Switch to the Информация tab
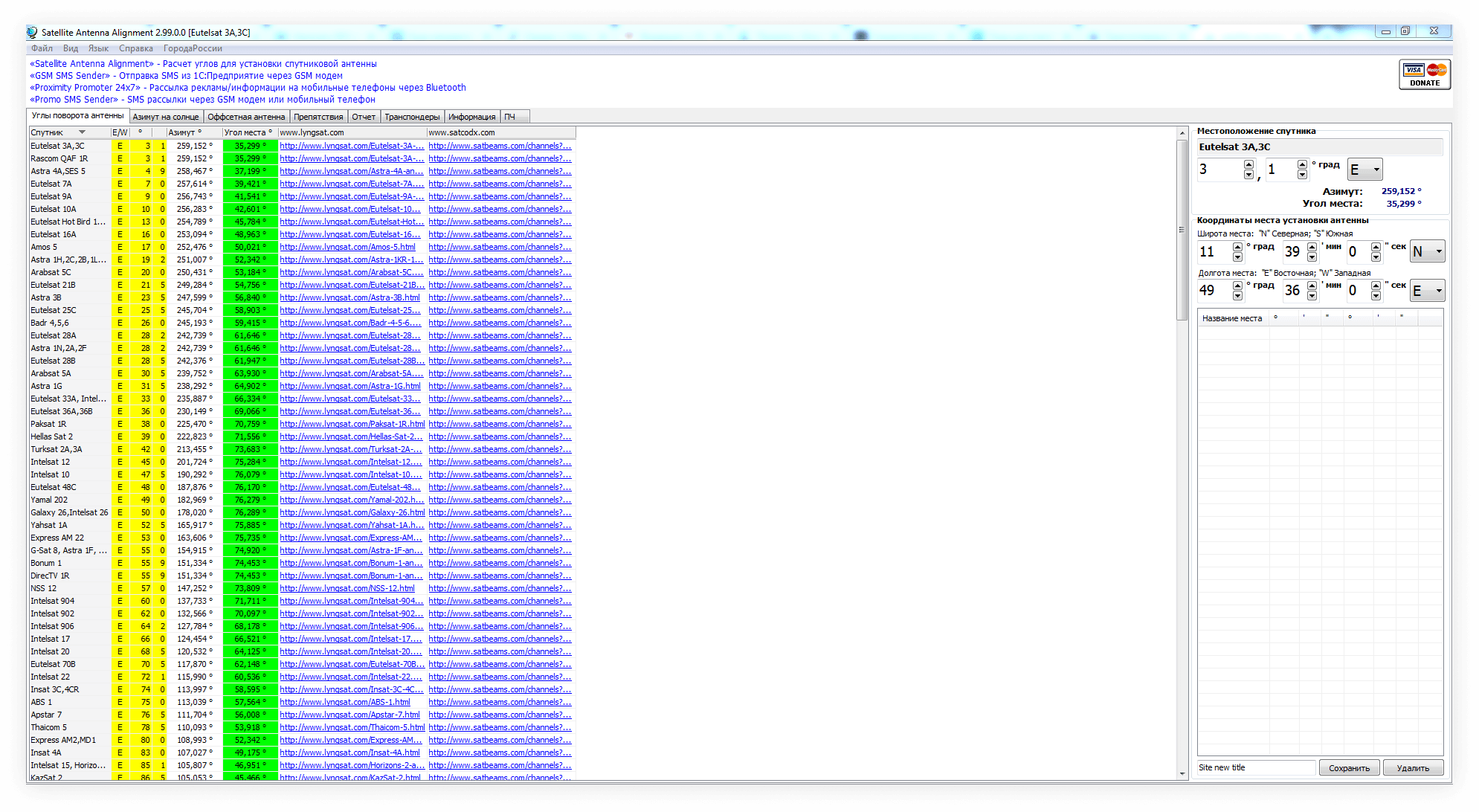The image size is (1479, 812). pyautogui.click(x=471, y=117)
